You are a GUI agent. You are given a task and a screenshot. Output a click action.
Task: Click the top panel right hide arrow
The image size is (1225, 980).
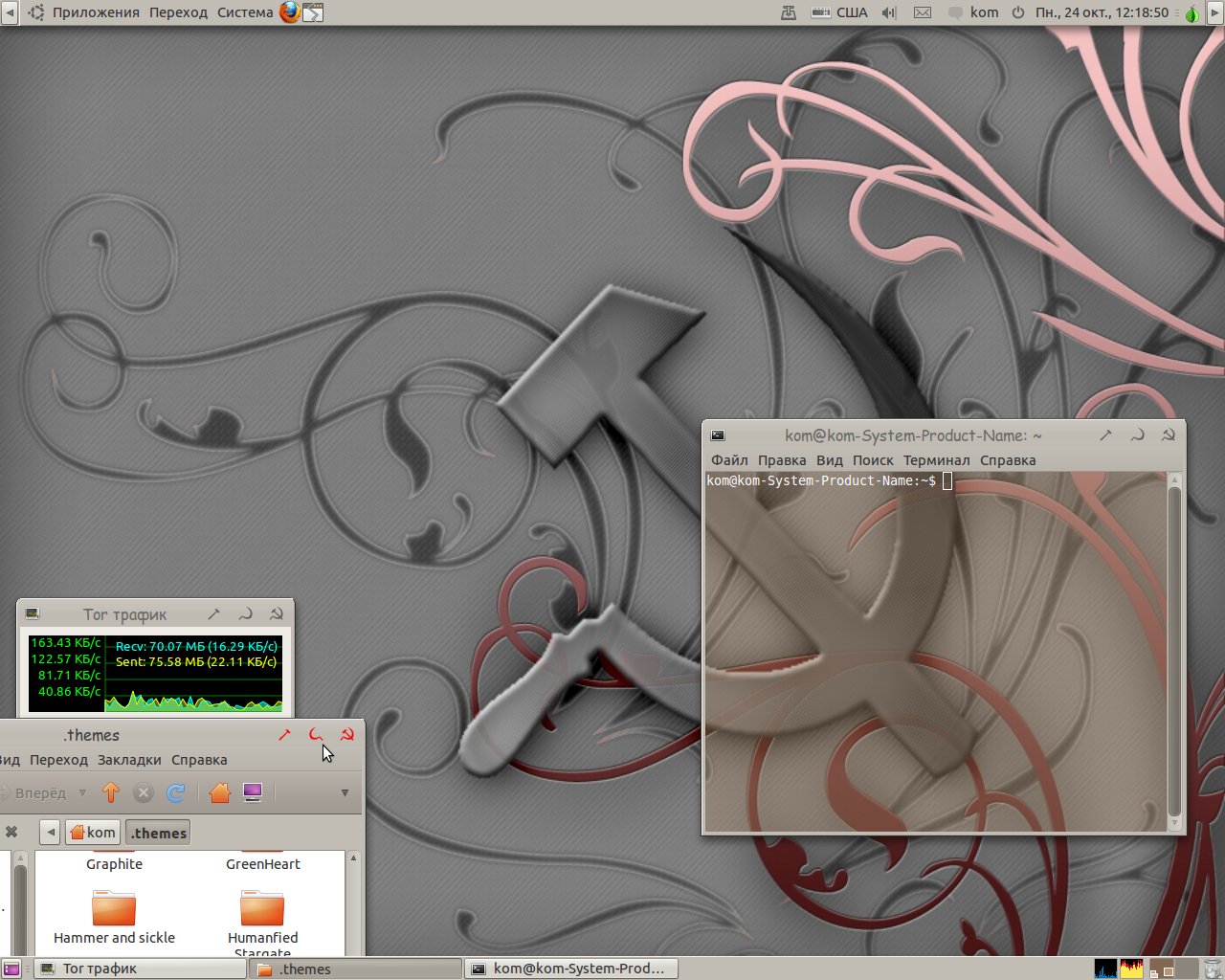1215,12
